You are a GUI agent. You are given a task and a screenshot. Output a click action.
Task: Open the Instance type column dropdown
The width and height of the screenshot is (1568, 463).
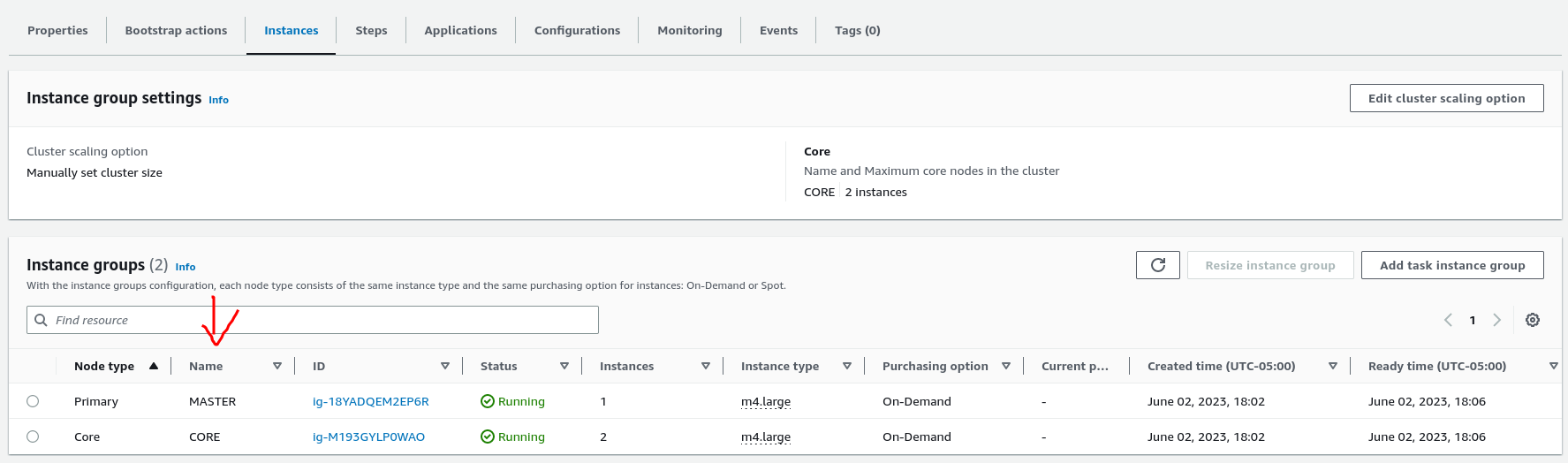click(x=847, y=366)
